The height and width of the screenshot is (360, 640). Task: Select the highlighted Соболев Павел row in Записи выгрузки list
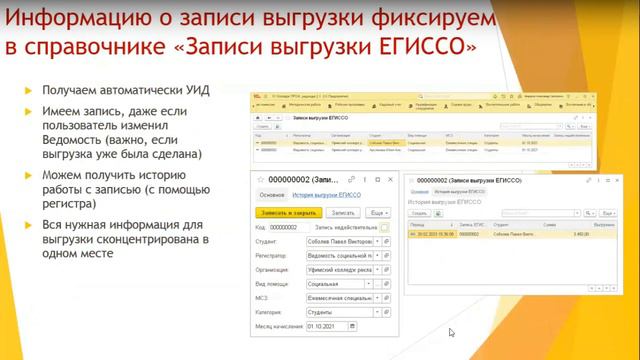click(x=423, y=143)
